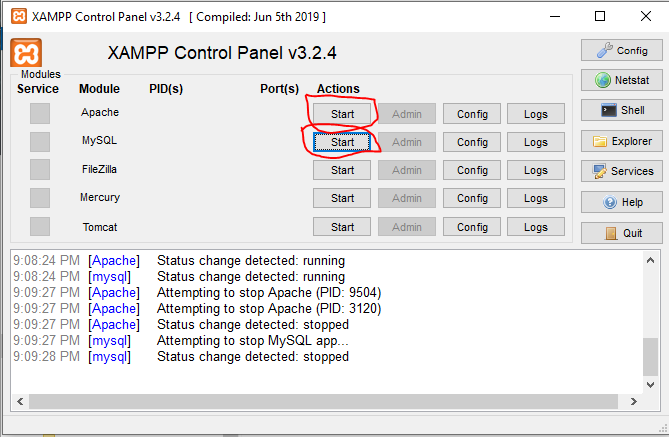Toggle the Tomcat service checkbox
The width and height of the screenshot is (669, 437).
click(40, 226)
